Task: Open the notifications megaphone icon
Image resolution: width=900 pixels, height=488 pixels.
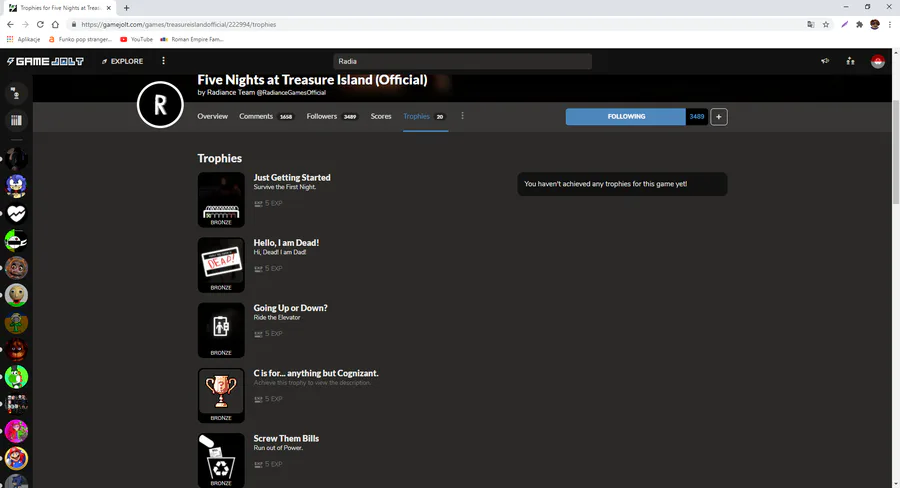Action: coord(825,61)
